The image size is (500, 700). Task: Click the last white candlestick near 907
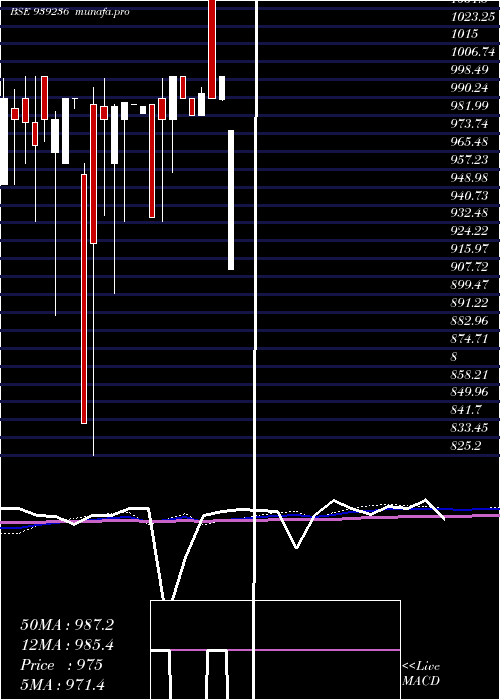click(231, 200)
